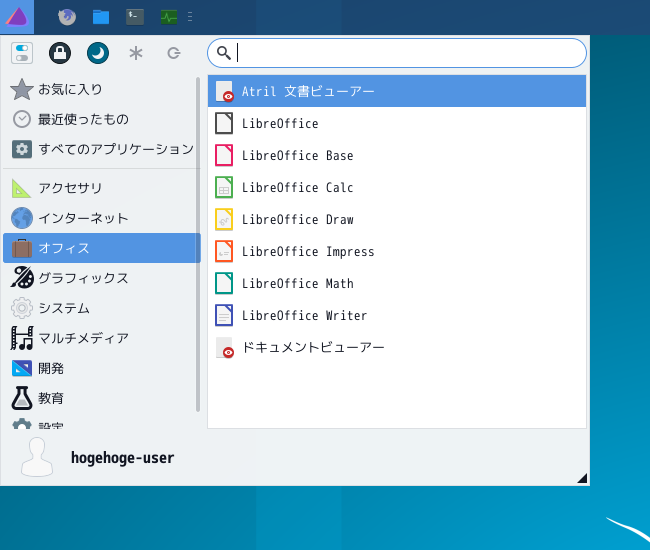Click the LibreOffice Math teal icon

pyautogui.click(x=224, y=283)
